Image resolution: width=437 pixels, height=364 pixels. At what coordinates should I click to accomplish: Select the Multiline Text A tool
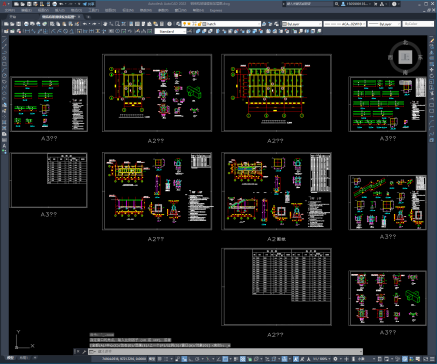point(4,146)
